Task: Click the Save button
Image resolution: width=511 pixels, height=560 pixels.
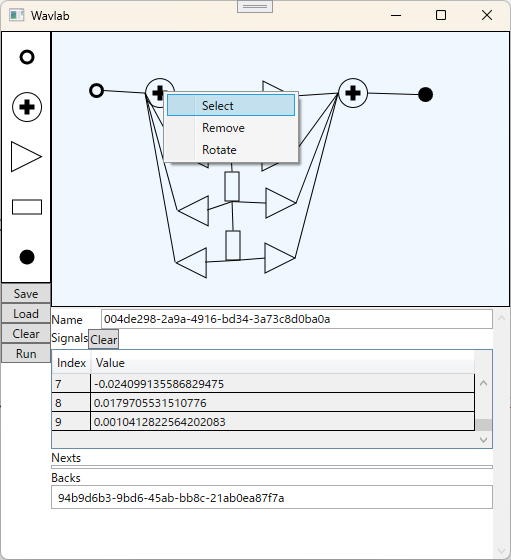Action: tap(26, 294)
